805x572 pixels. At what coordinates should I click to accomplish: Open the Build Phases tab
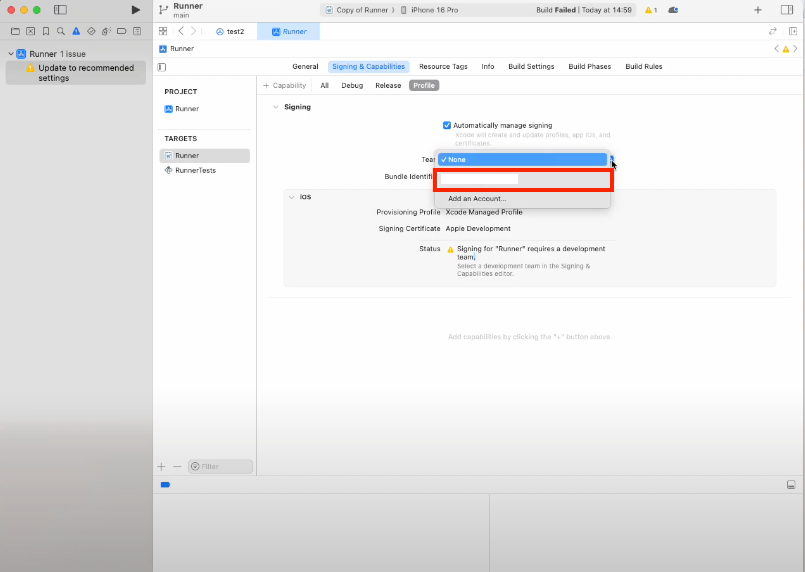pos(589,67)
